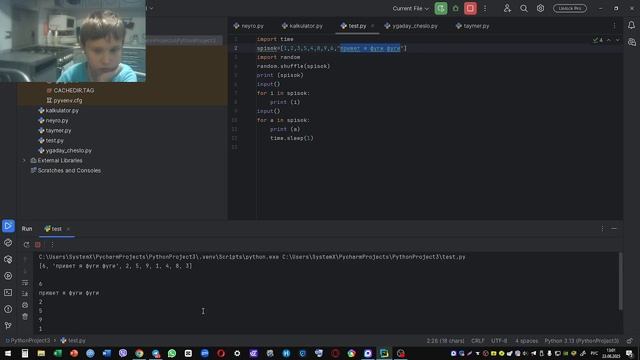Screen dimensions: 640x360
Task: Change CRLF line separator in status bar
Action: click(478, 341)
